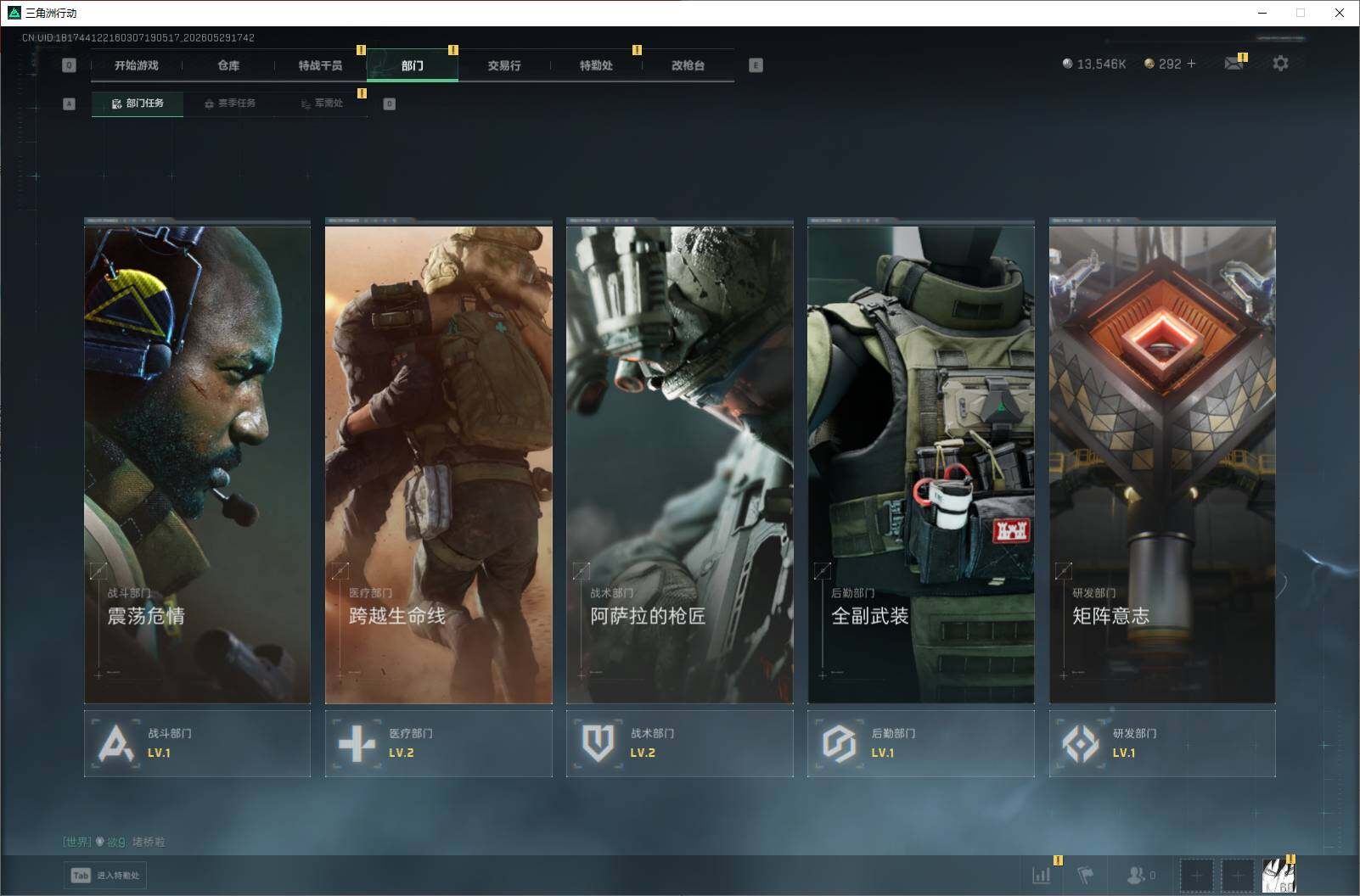Click the CN UID text at top

[138, 37]
